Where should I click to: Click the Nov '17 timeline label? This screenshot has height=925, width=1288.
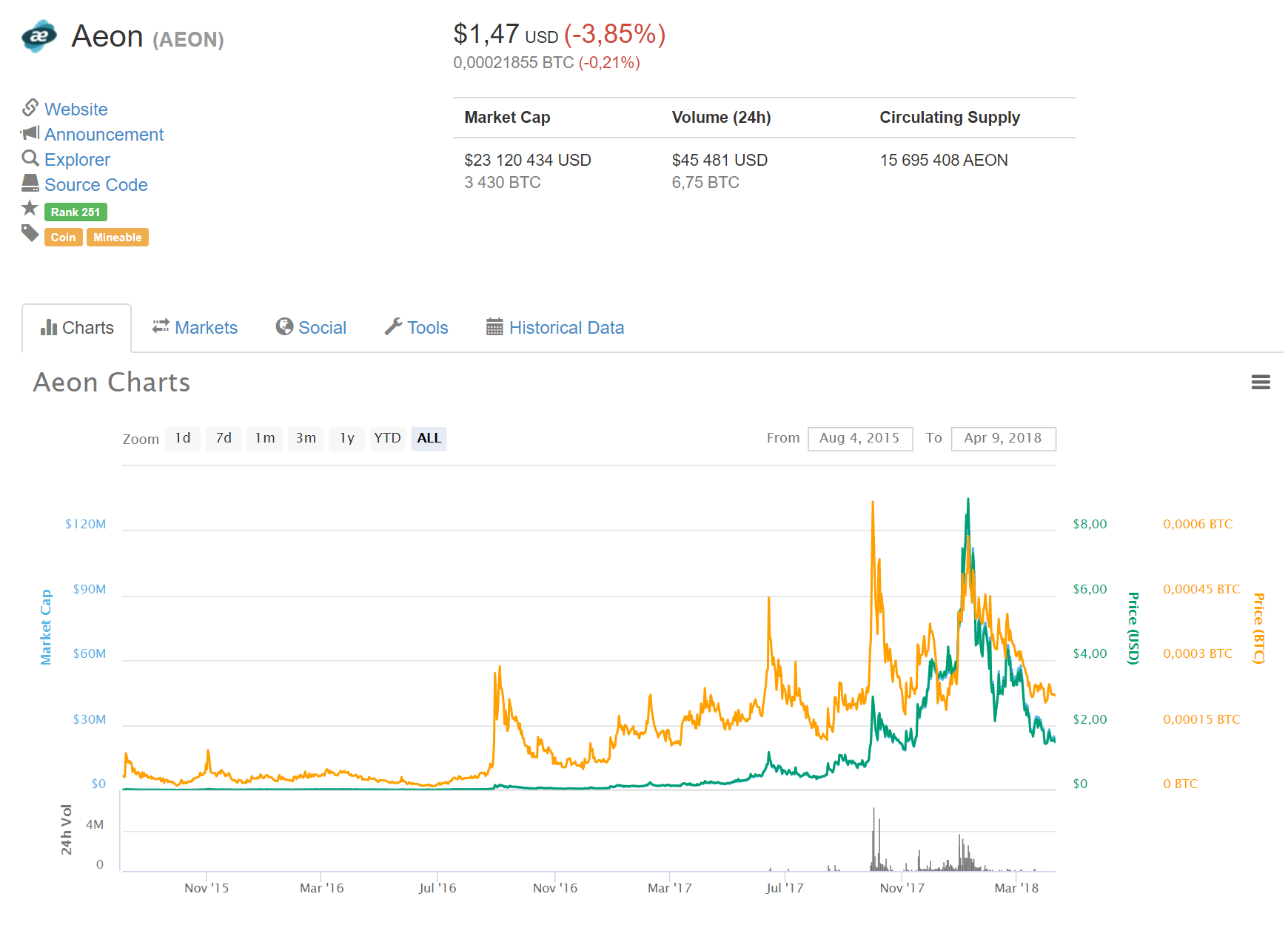[902, 888]
